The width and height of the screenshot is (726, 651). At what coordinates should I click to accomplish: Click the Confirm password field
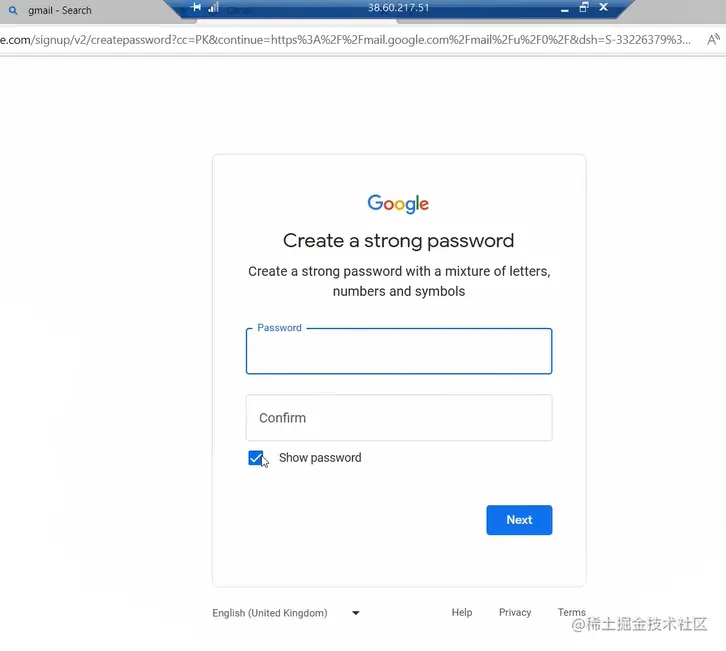click(399, 418)
